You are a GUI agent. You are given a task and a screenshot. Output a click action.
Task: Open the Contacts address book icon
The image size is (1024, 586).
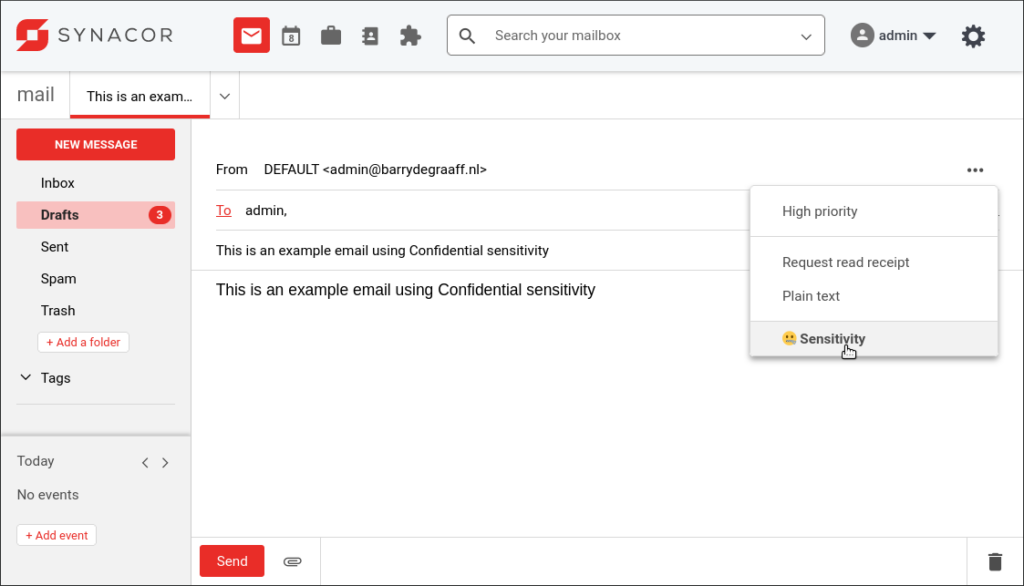click(x=370, y=34)
